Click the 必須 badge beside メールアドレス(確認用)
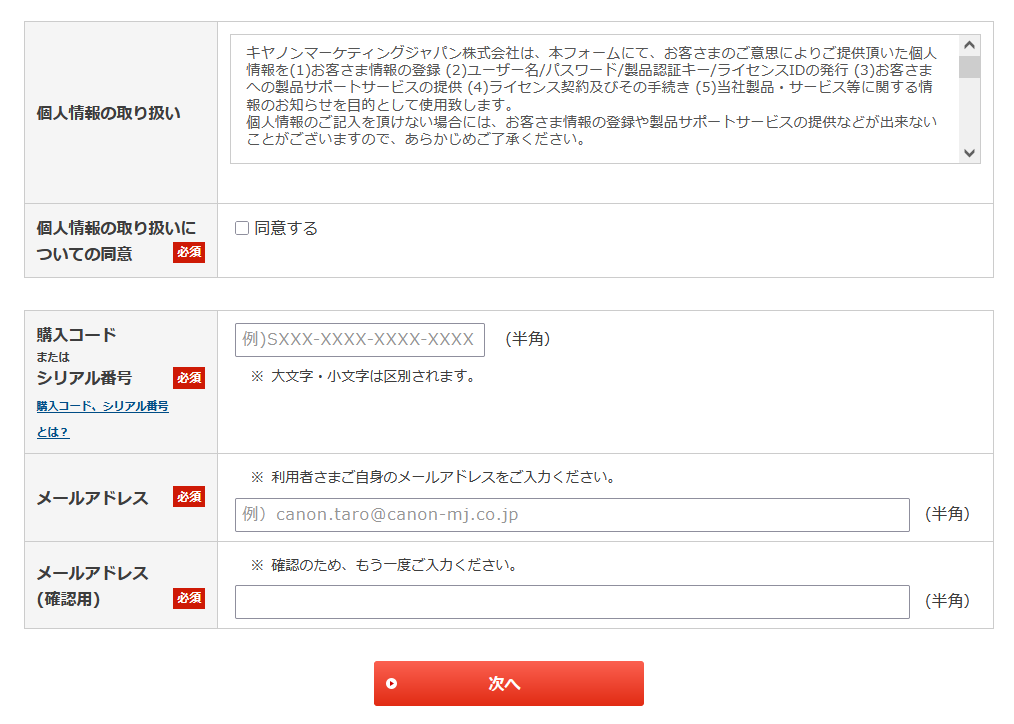Screen dimensions: 1014x724 (189, 599)
